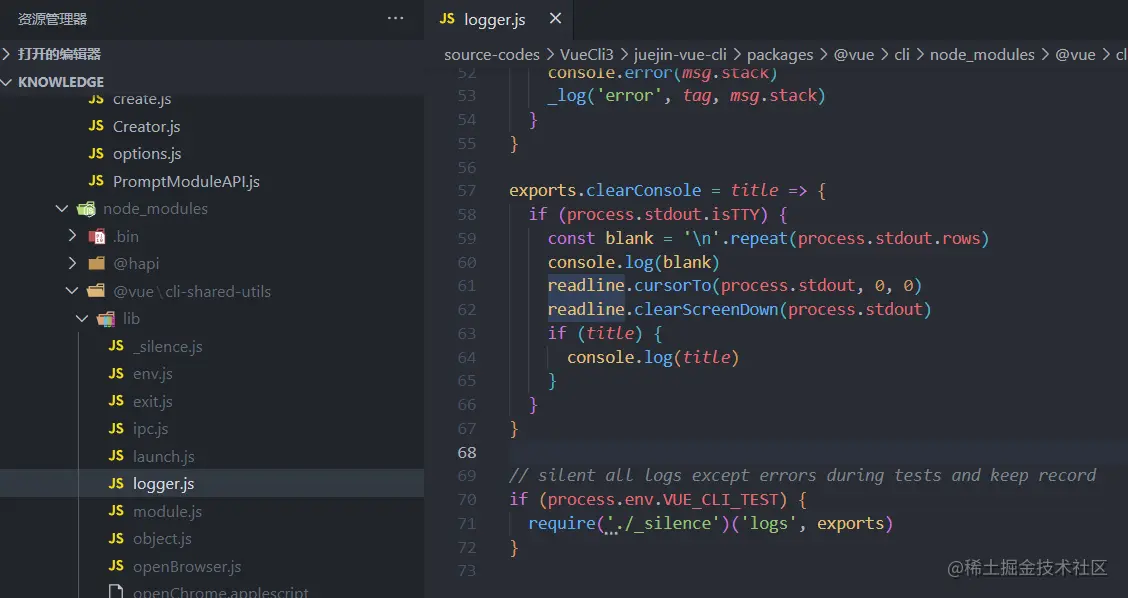Click line number 57 in the gutter
1128x598 pixels.
pyautogui.click(x=467, y=191)
